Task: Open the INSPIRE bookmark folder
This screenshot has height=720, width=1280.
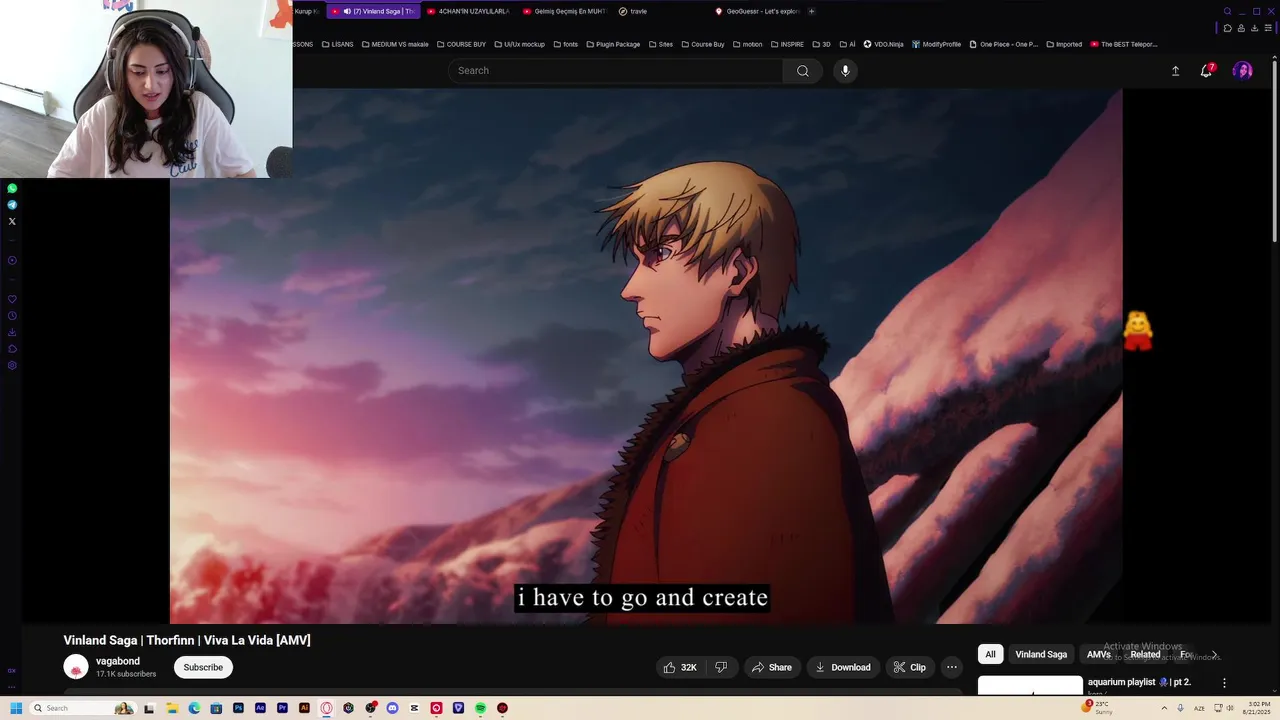Action: click(x=787, y=44)
